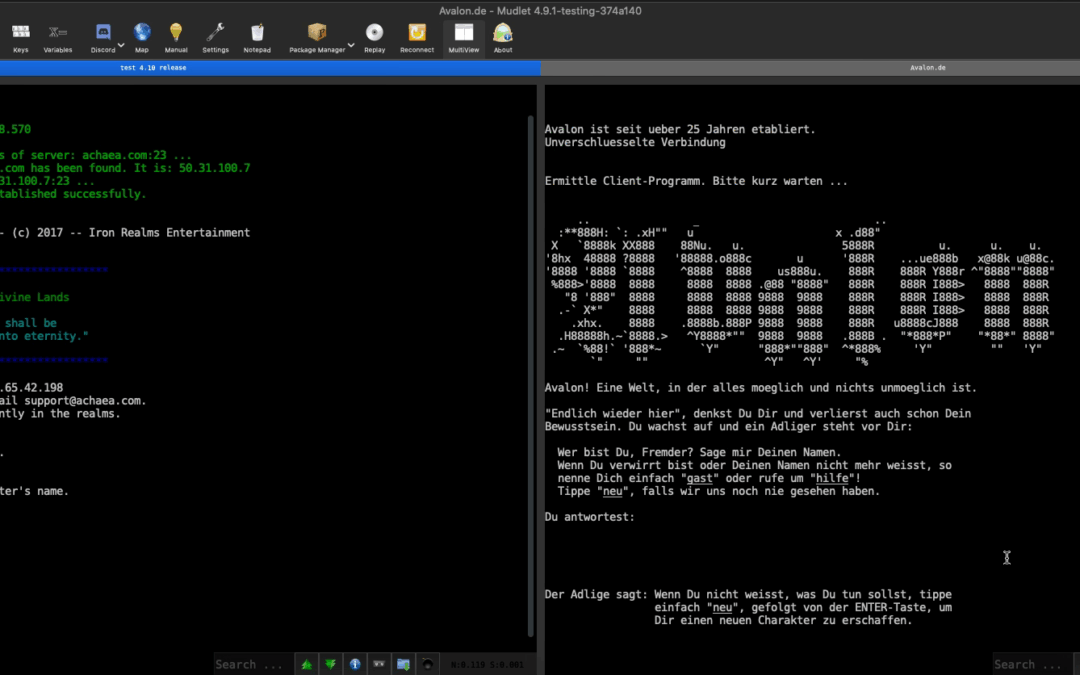
Task: Click the 'Du antwortest:' prompt line
Action: pos(590,517)
